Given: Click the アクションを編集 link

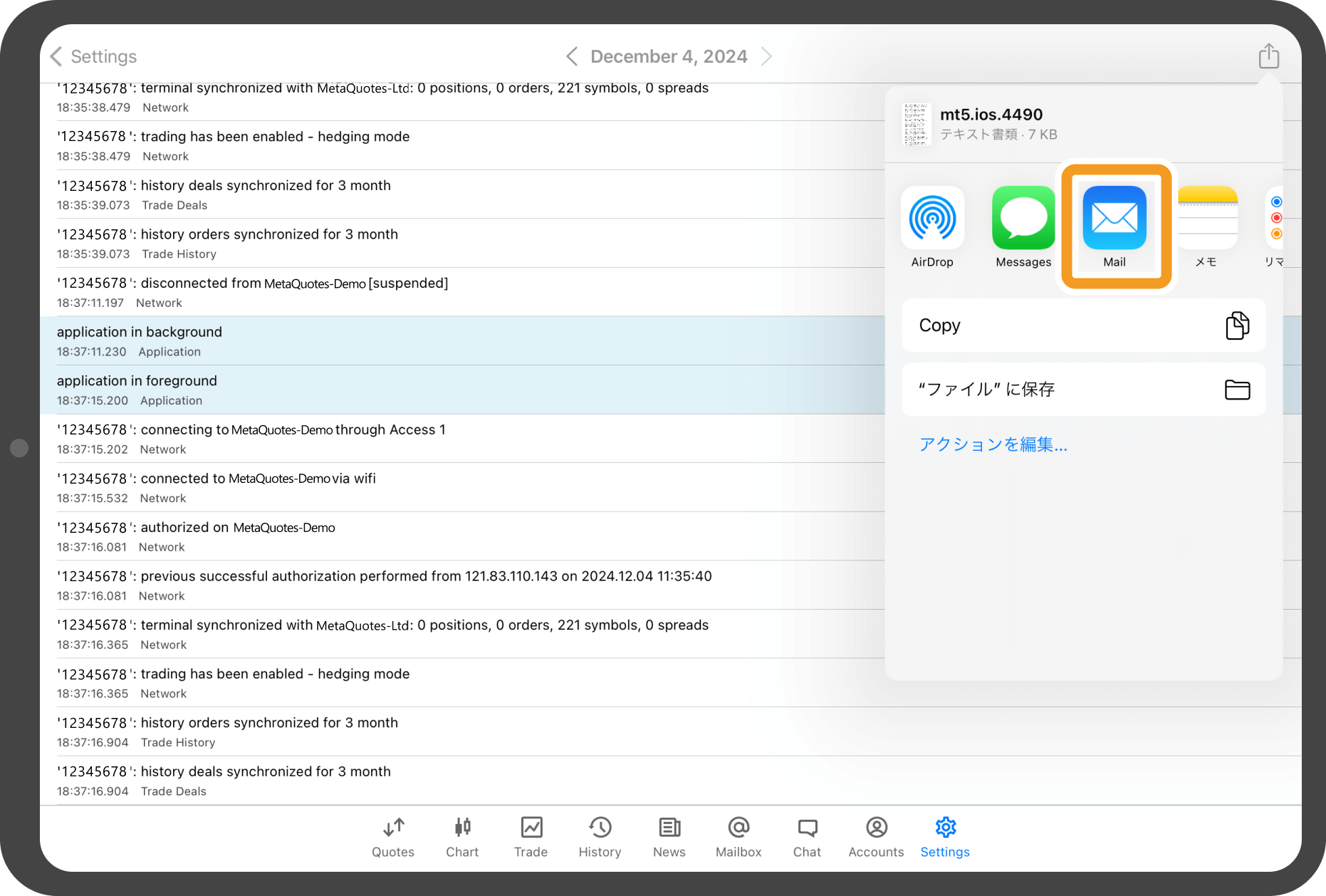Looking at the screenshot, I should coord(993,444).
